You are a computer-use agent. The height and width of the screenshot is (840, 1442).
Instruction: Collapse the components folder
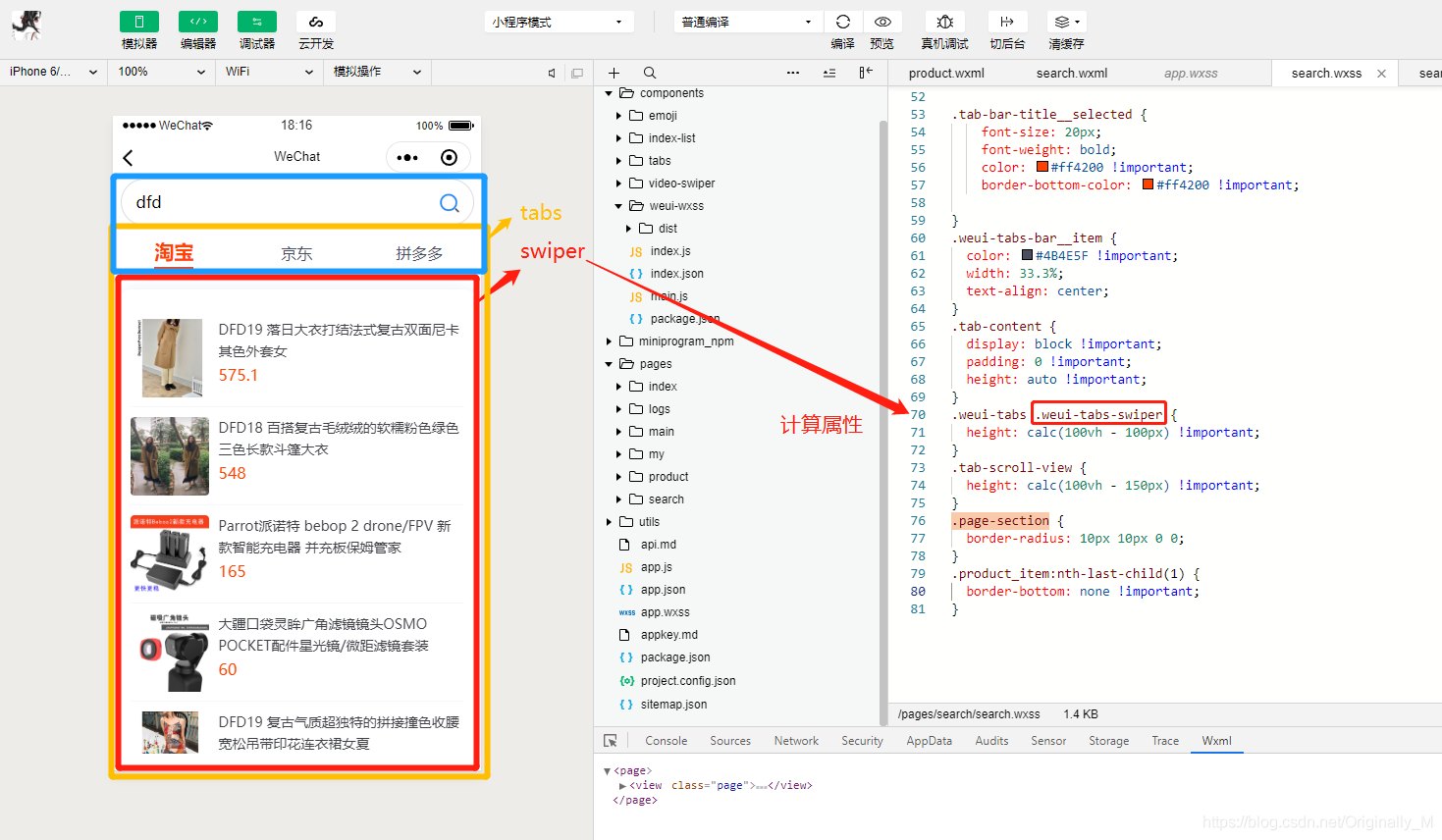coord(609,93)
